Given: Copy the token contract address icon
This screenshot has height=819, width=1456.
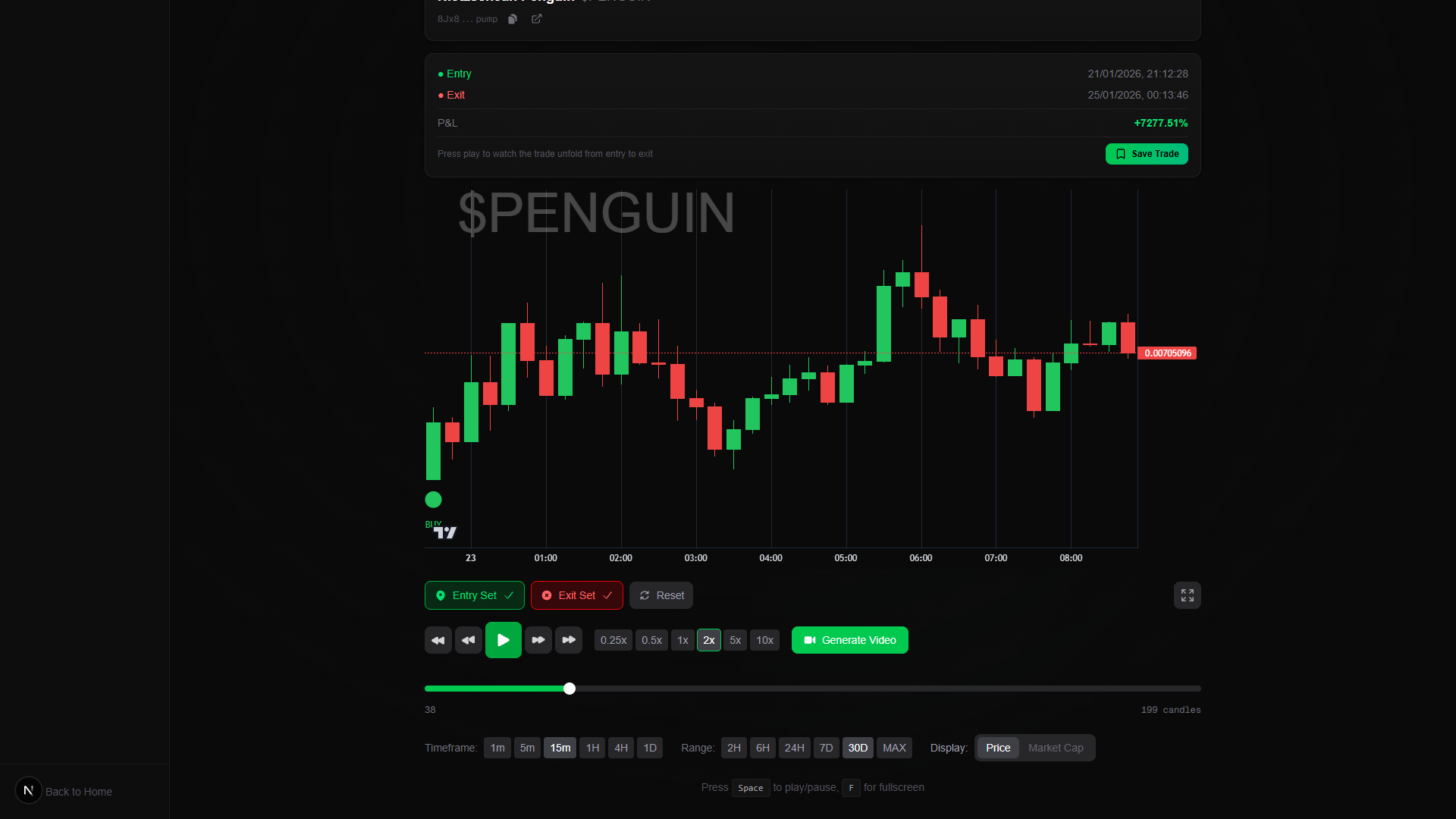Looking at the screenshot, I should click(513, 19).
